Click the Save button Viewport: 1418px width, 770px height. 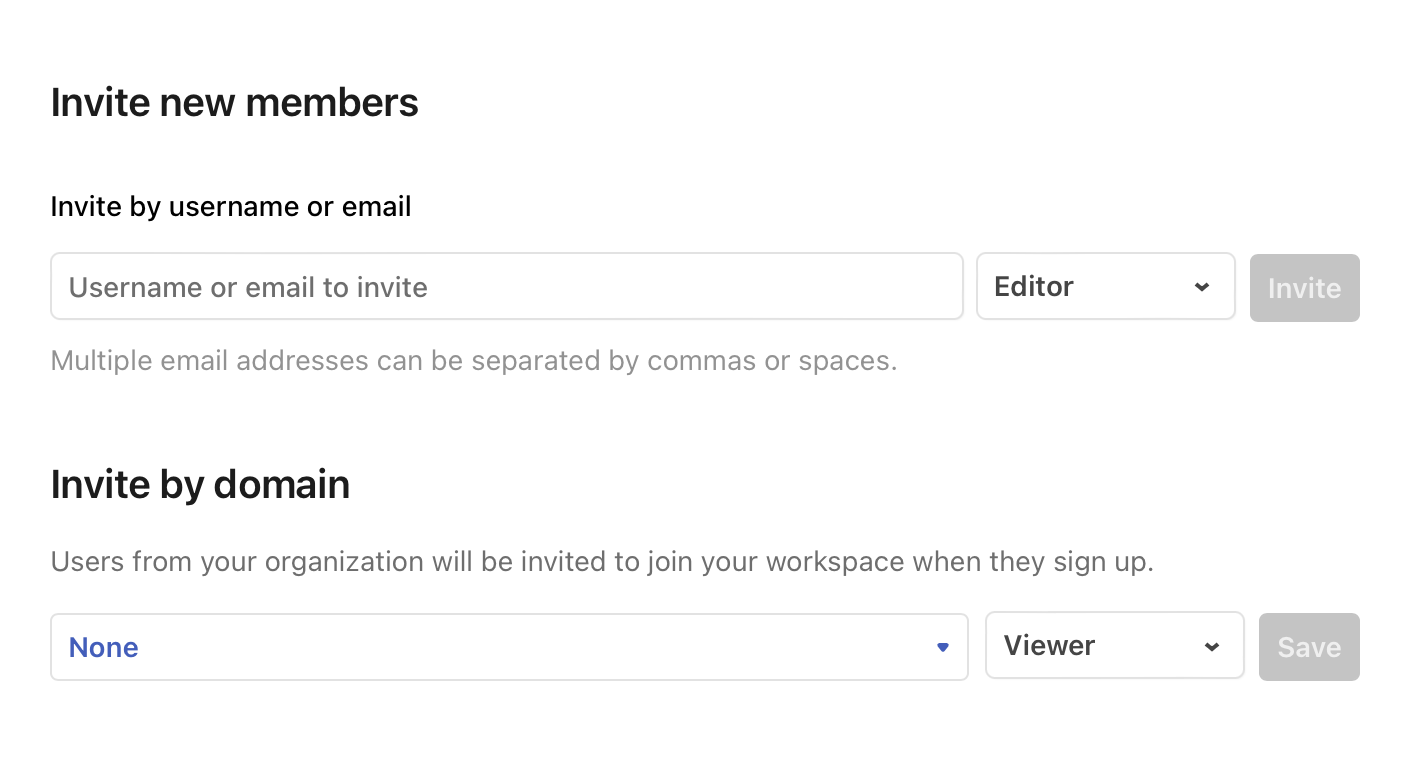point(1308,647)
